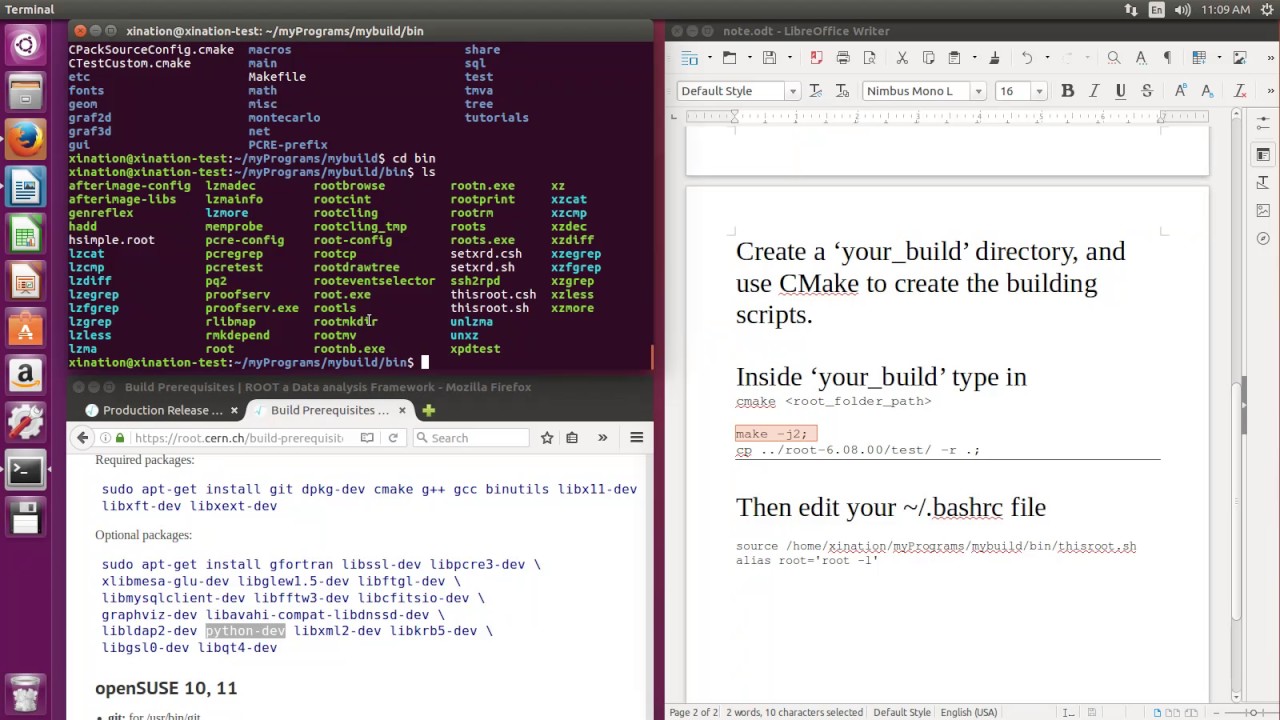Switch to single-page view in status bar

(1157, 712)
